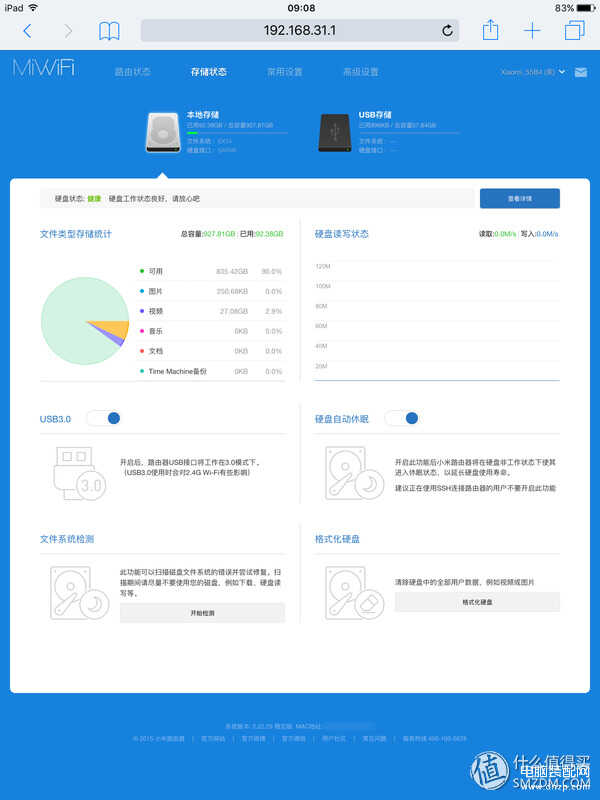Image resolution: width=600 pixels, height=800 pixels.
Task: Tap the Safari share icon
Action: pyautogui.click(x=490, y=31)
